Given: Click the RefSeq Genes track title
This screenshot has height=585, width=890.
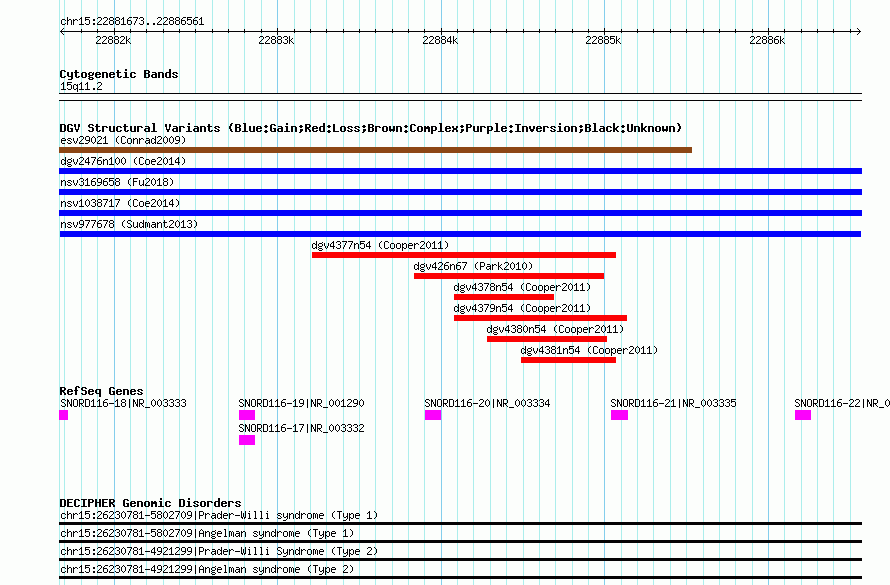Looking at the screenshot, I should 101,391.
